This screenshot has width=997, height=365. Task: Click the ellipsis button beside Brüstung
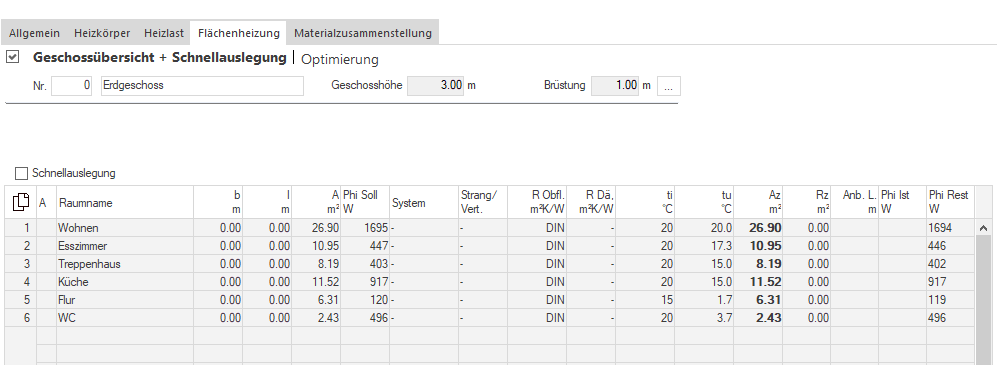pos(668,85)
